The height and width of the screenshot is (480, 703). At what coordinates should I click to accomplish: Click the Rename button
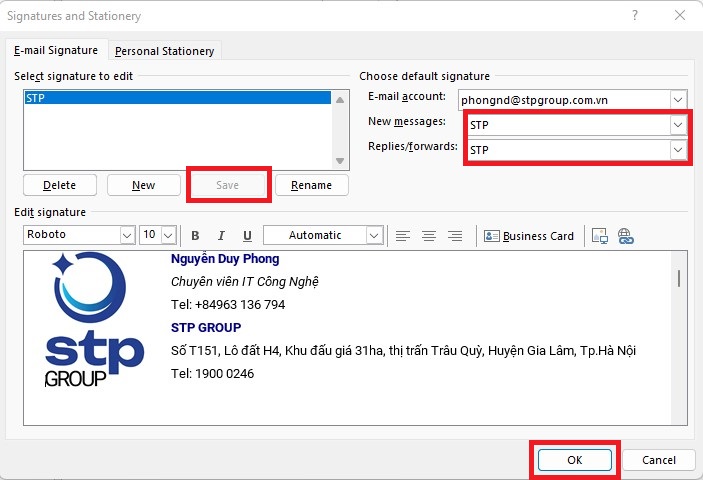[x=311, y=185]
